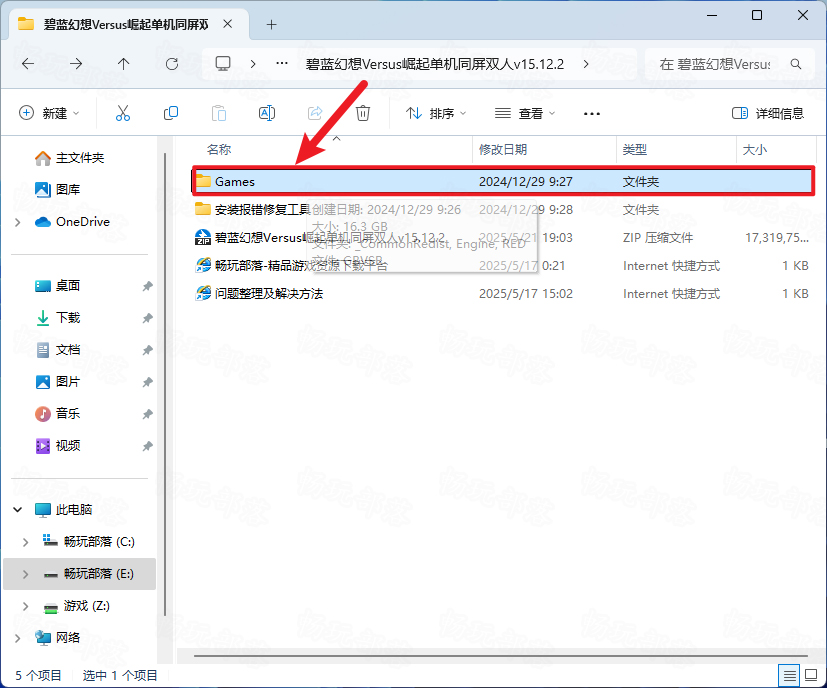
Task: Select the 畅玩部落-精品游戏资源下载平台 shortcut
Action: 503,265
